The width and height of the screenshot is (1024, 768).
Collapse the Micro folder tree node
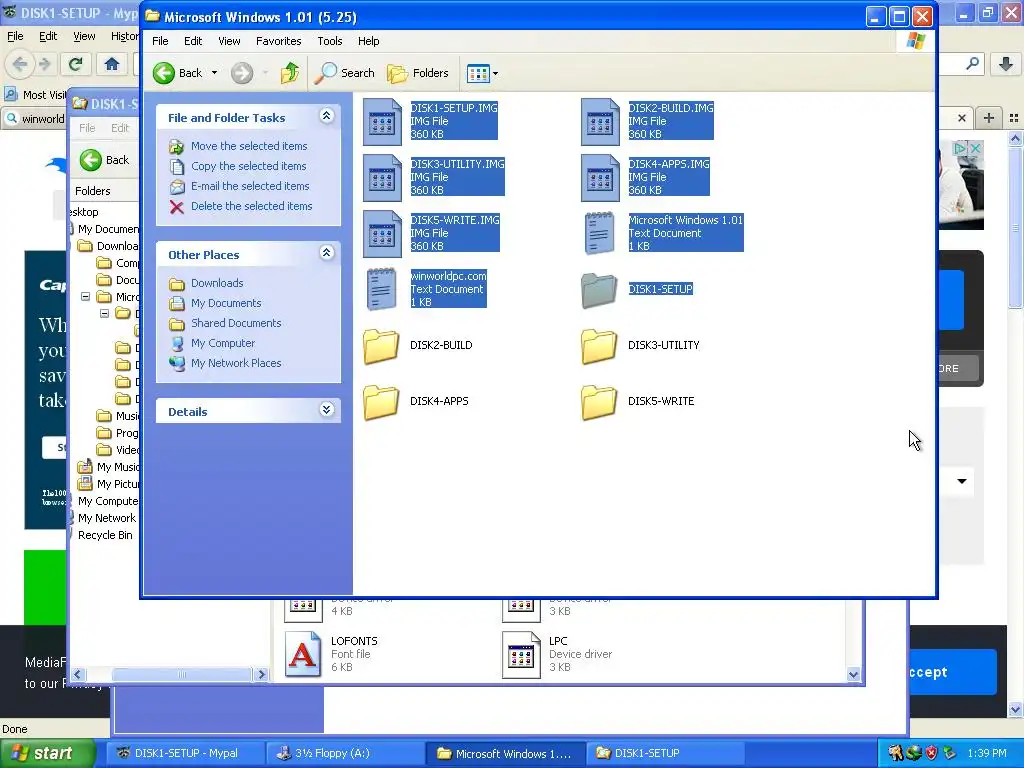86,296
